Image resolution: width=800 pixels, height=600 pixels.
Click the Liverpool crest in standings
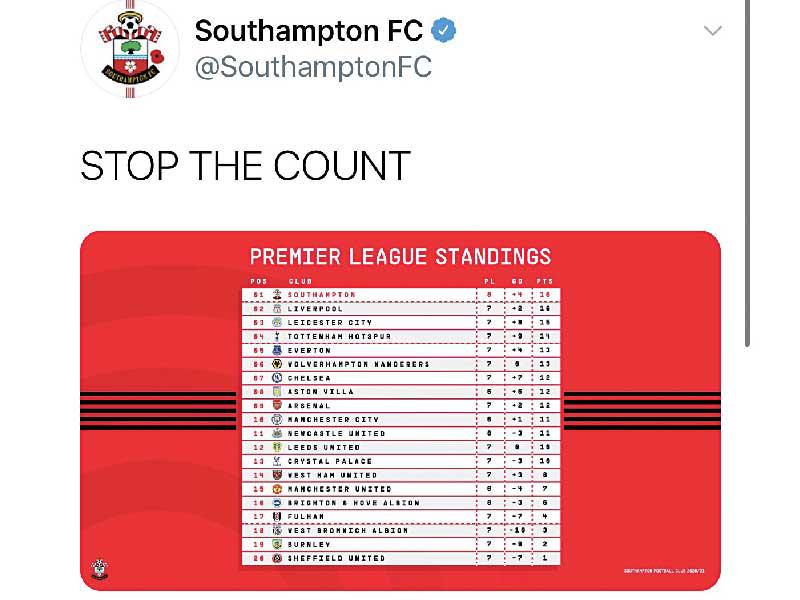coord(275,309)
